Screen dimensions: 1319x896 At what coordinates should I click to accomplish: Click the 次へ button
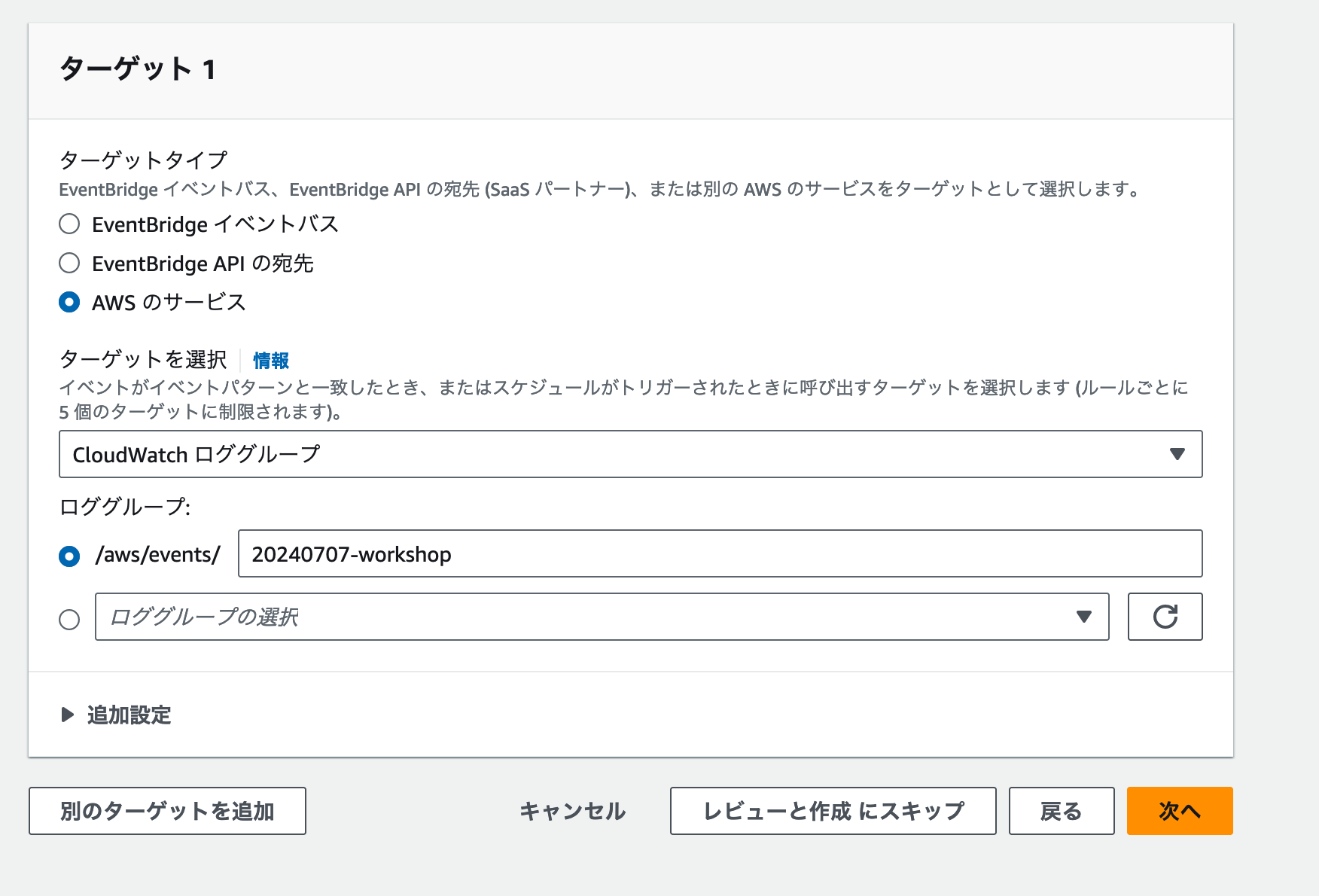pyautogui.click(x=1179, y=811)
